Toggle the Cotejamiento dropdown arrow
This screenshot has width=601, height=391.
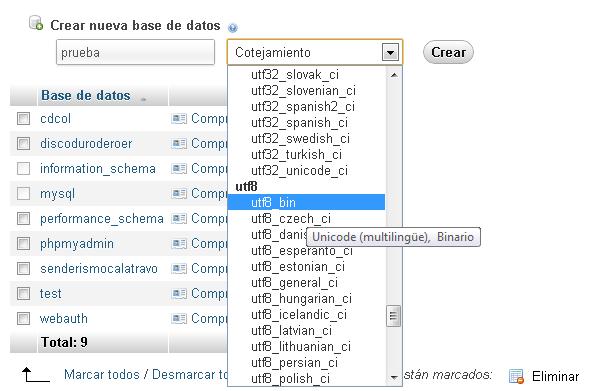pos(390,52)
